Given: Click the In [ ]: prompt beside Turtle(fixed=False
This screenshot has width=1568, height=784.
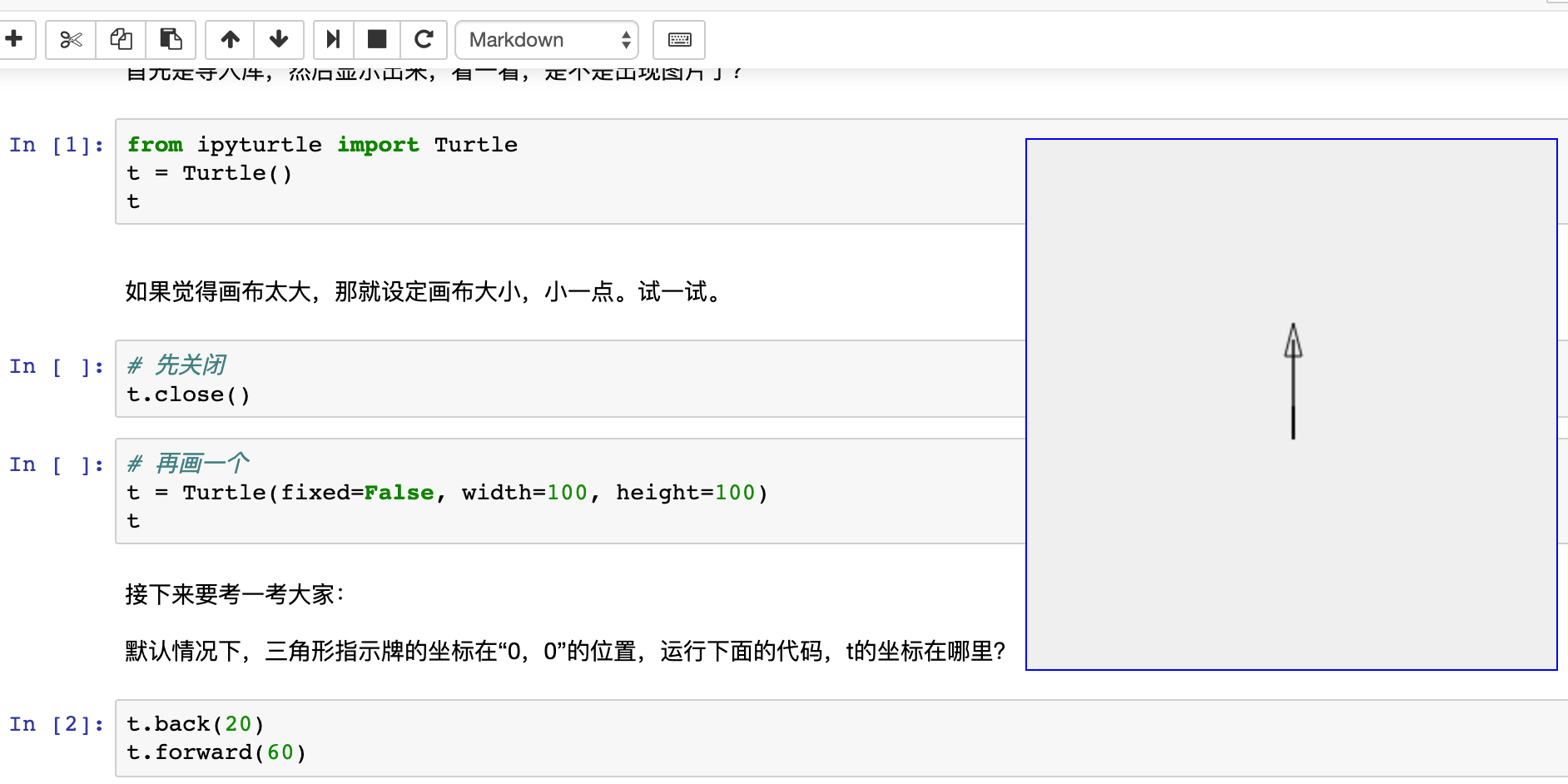Looking at the screenshot, I should coord(57,464).
